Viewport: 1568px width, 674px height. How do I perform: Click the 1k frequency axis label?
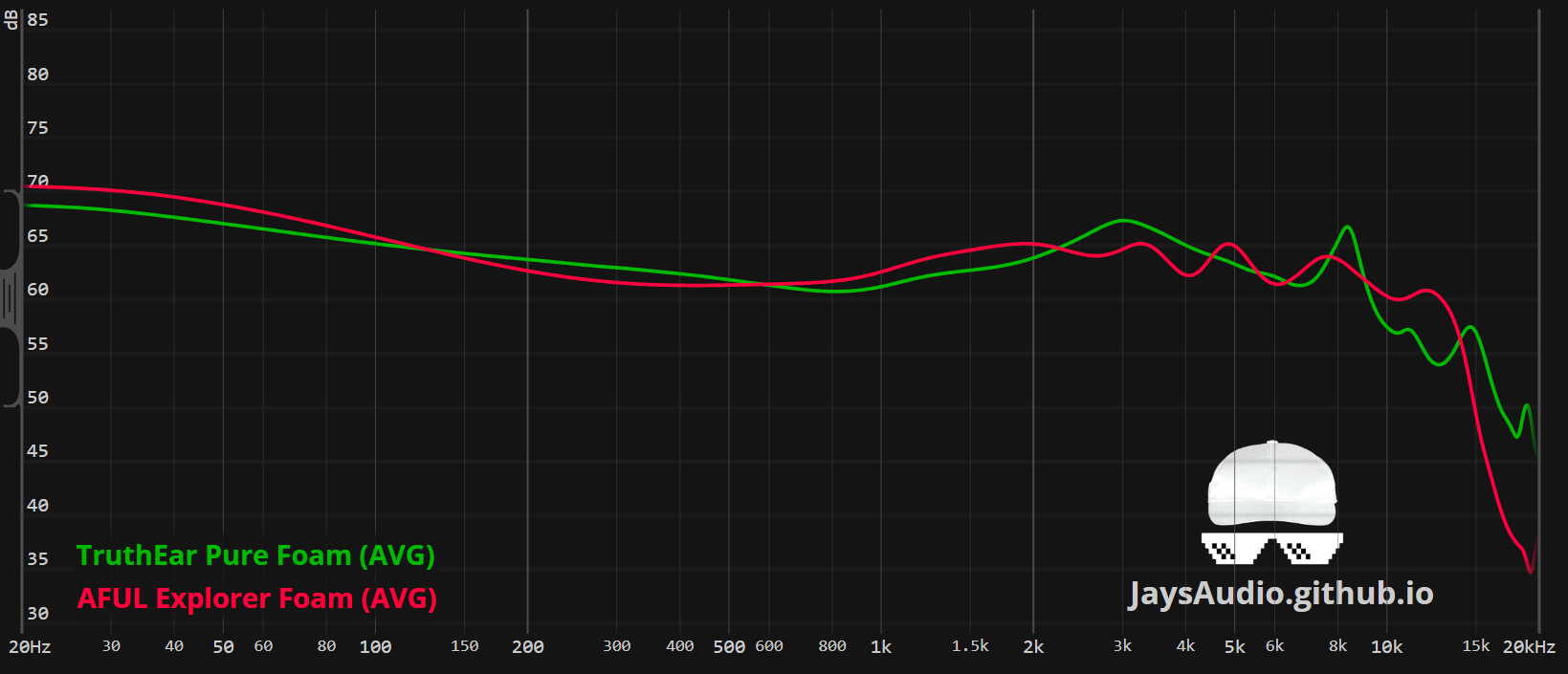[x=881, y=647]
